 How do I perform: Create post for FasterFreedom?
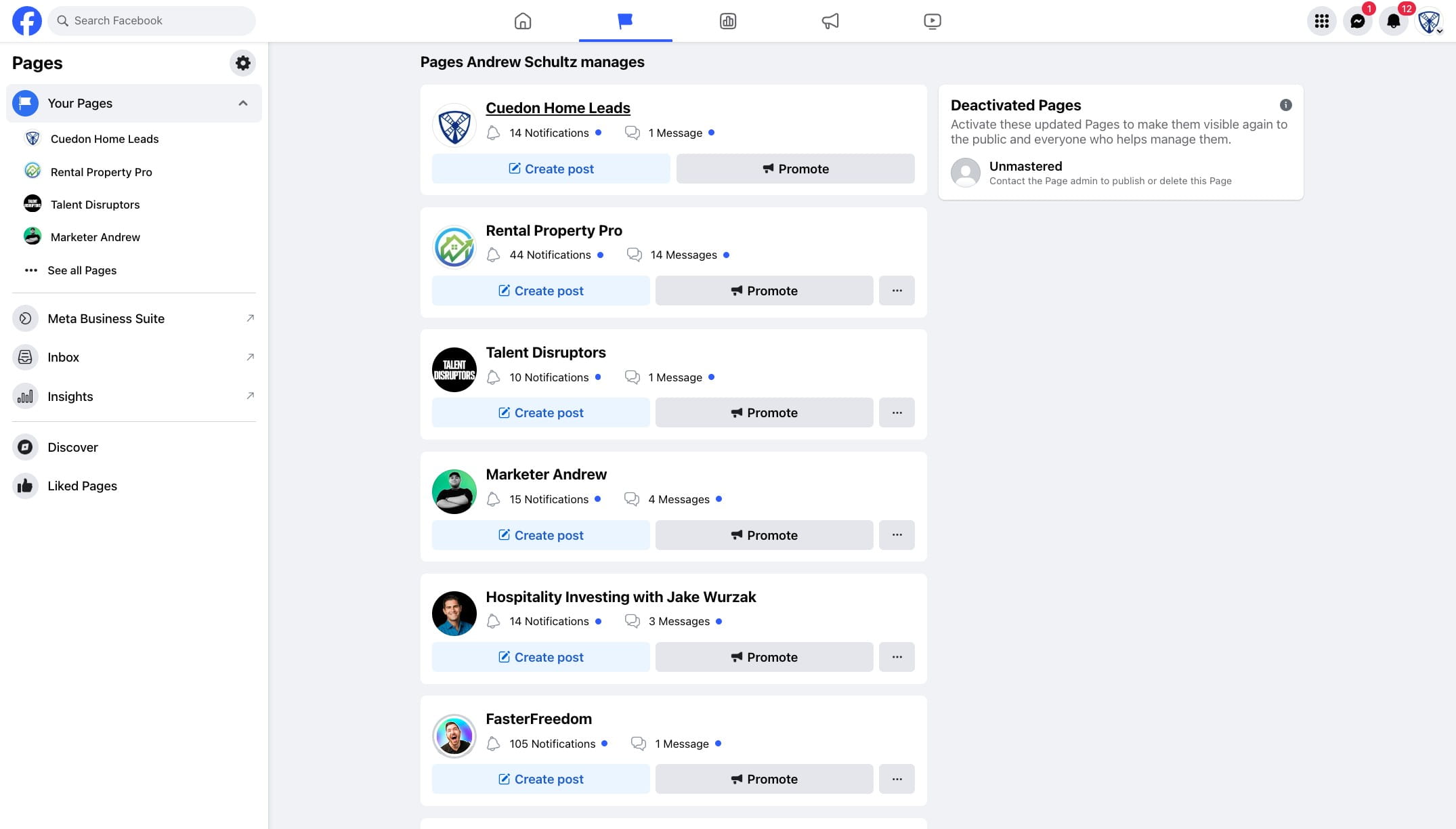tap(541, 779)
